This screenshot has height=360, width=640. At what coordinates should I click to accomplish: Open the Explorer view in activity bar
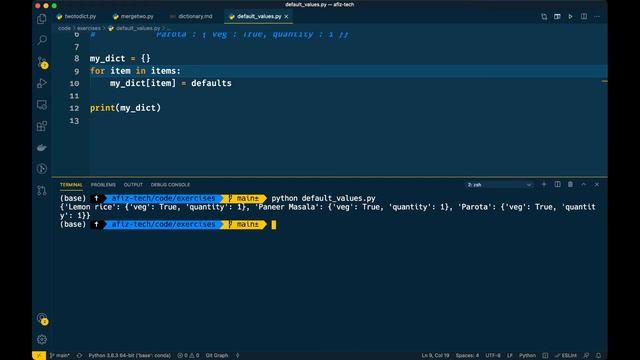(x=42, y=19)
